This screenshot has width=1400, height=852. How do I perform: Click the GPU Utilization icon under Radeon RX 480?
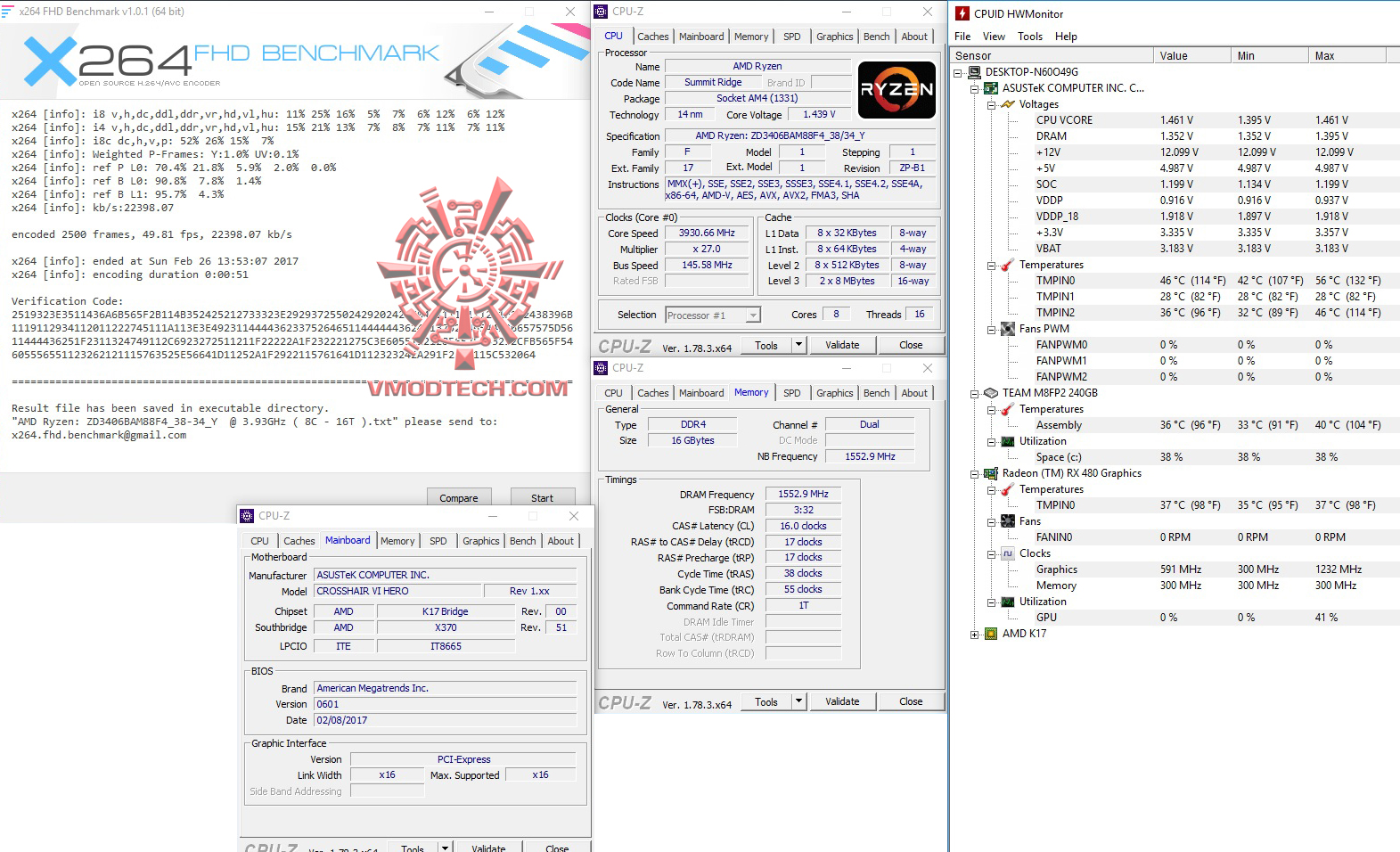tap(1008, 602)
